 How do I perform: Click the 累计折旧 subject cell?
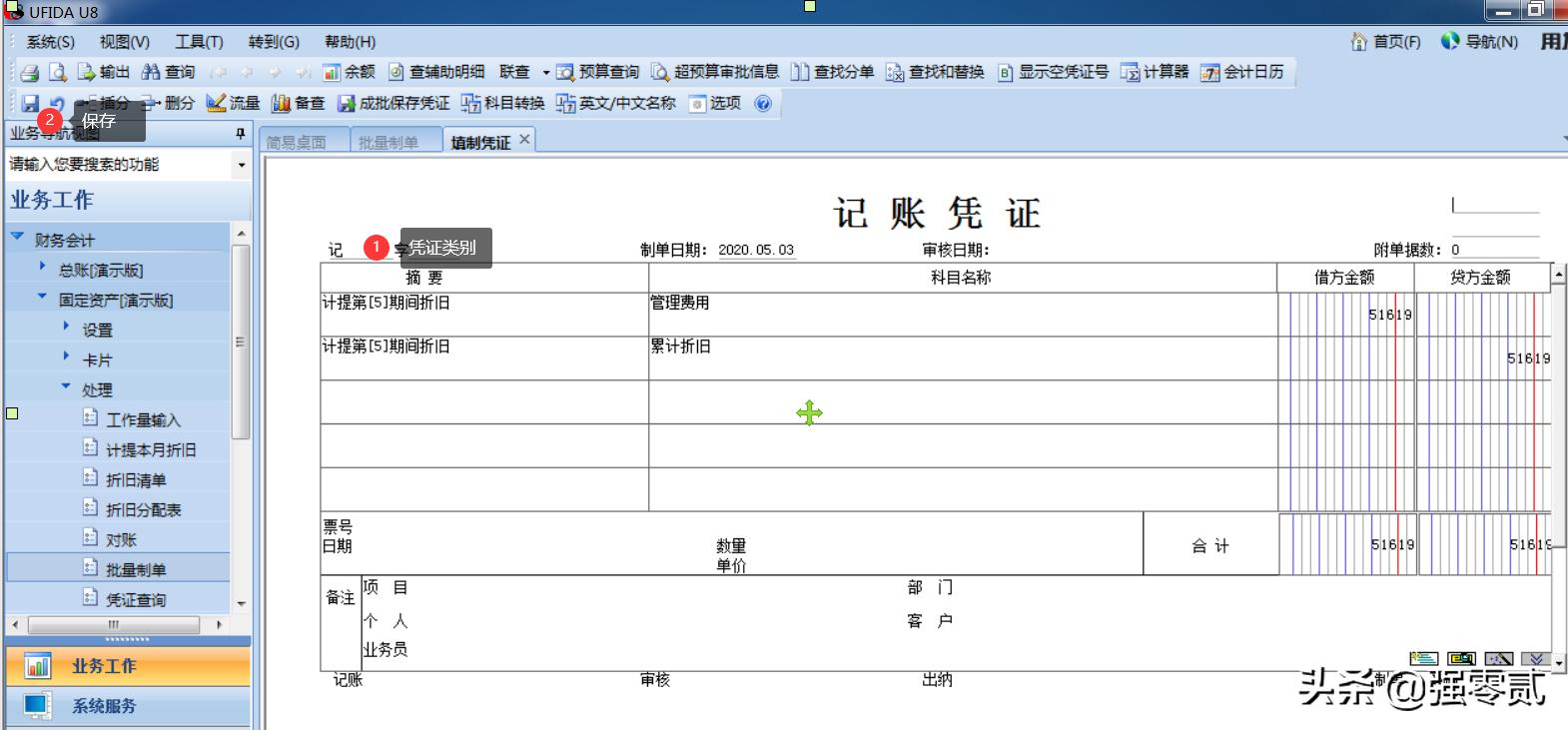963,358
